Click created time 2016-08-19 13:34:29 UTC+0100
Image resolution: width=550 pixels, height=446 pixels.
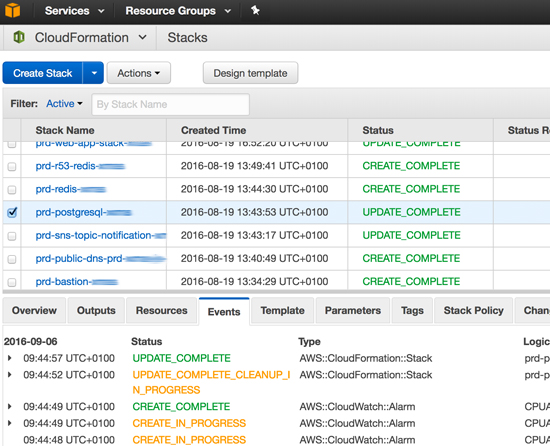point(254,282)
